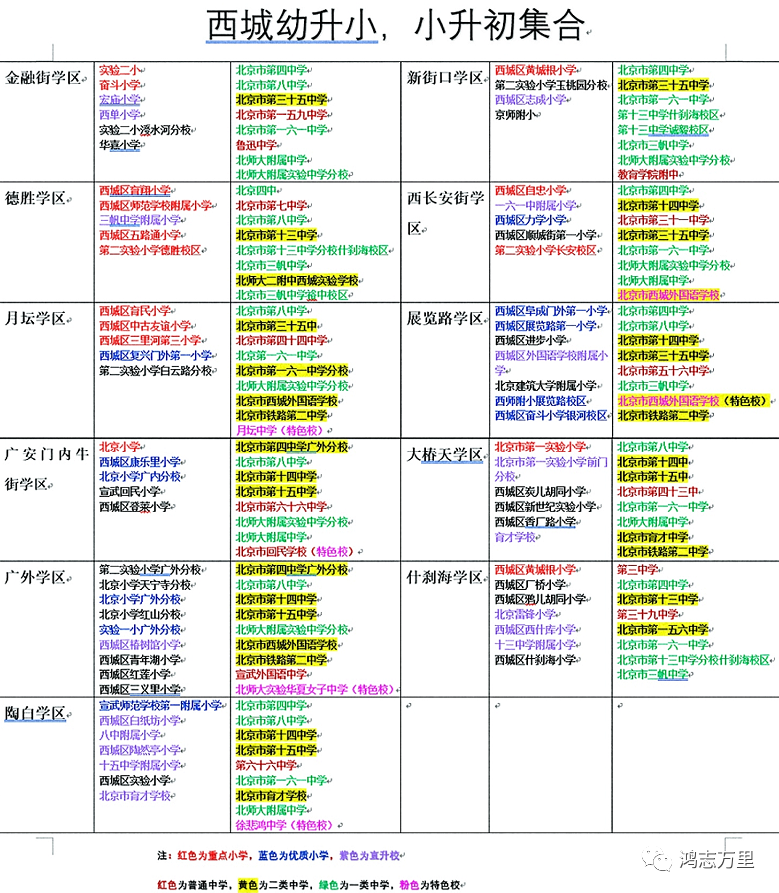Click the primary school 北京雷锋小学

click(525, 615)
